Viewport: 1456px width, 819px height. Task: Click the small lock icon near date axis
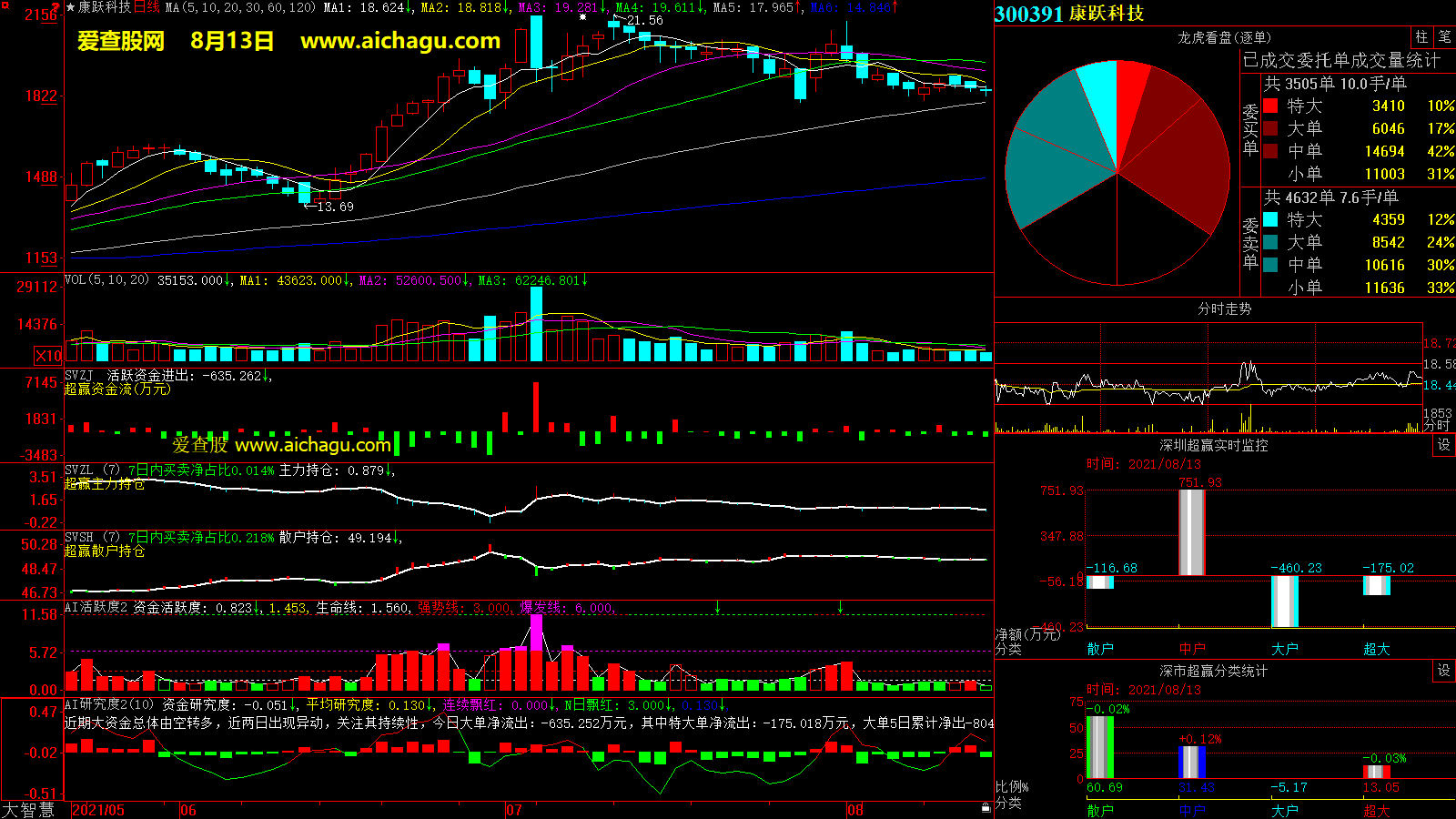[986, 808]
